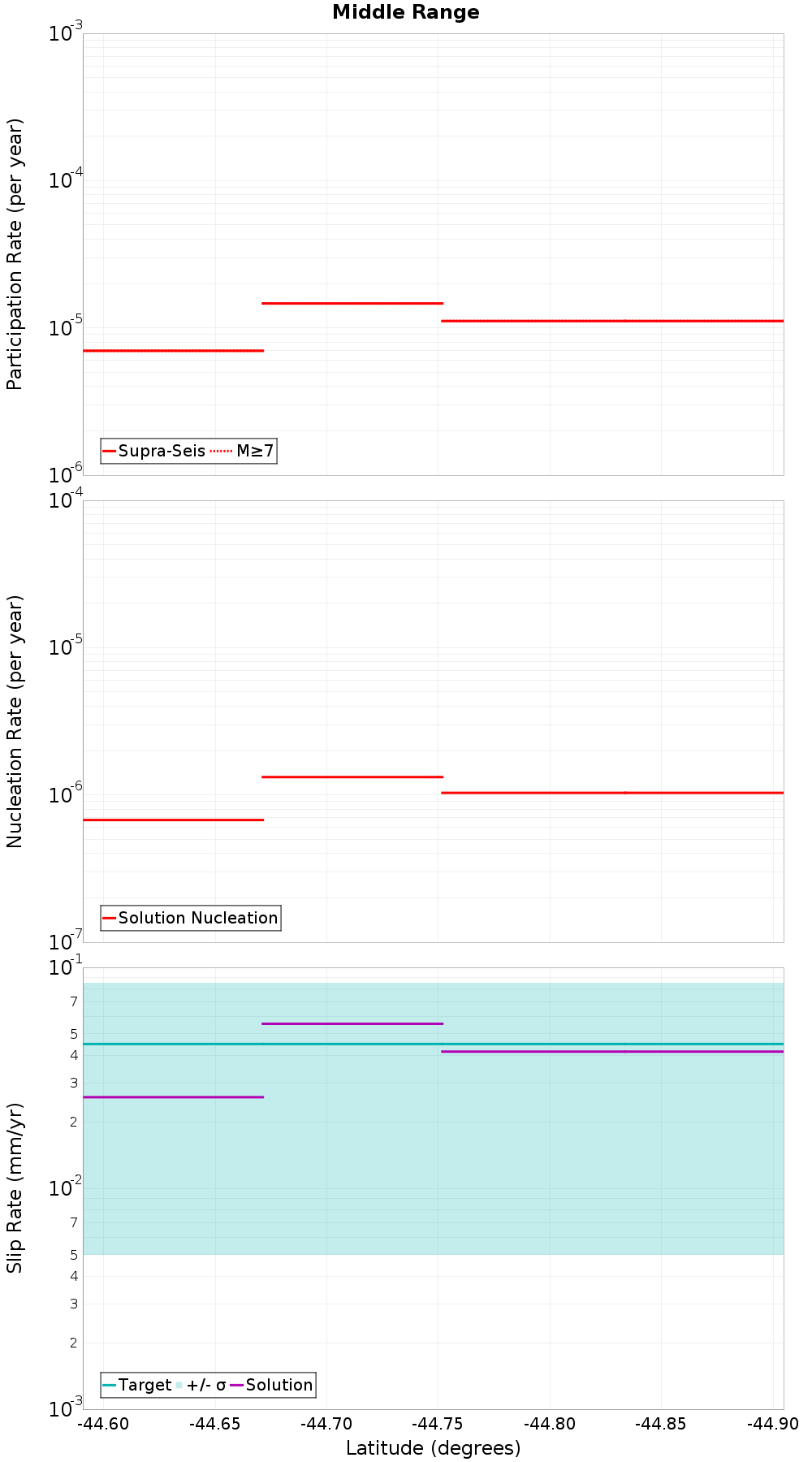This screenshot has height=1462, width=812.
Task: Click the +/- σ legend swatch
Action: [179, 1385]
